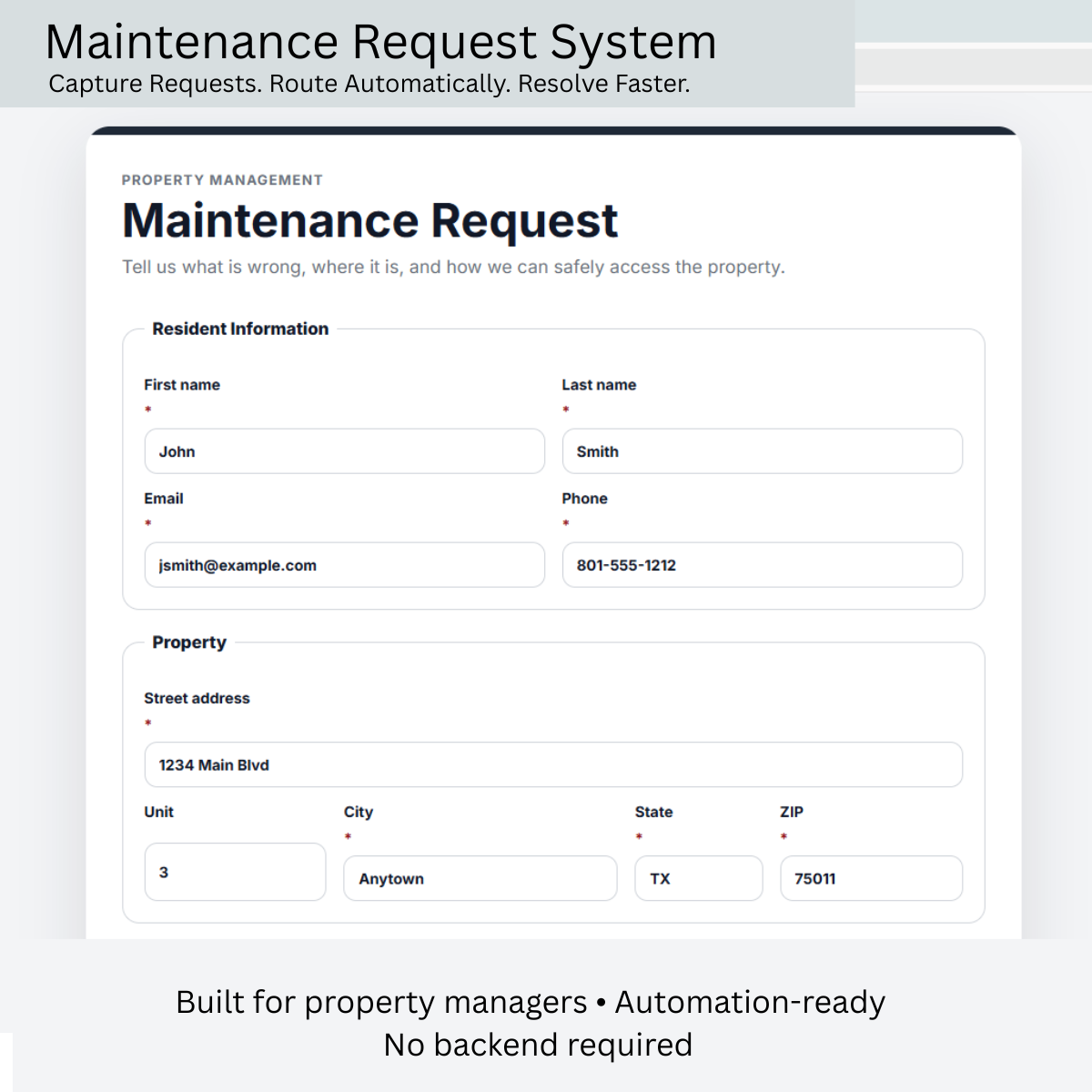Click the State field label
1092x1092 pixels.
653,812
